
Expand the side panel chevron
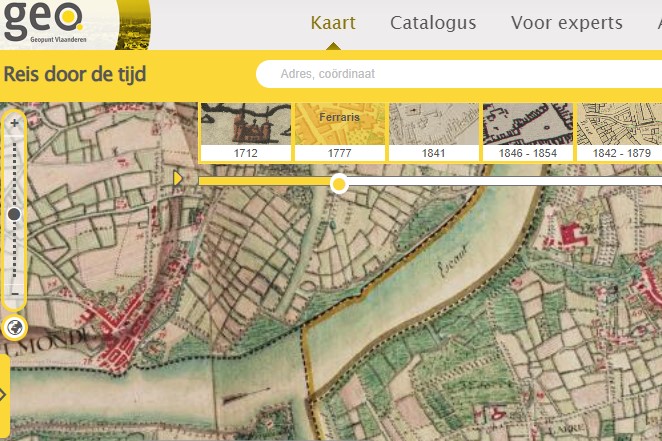pos(3,395)
